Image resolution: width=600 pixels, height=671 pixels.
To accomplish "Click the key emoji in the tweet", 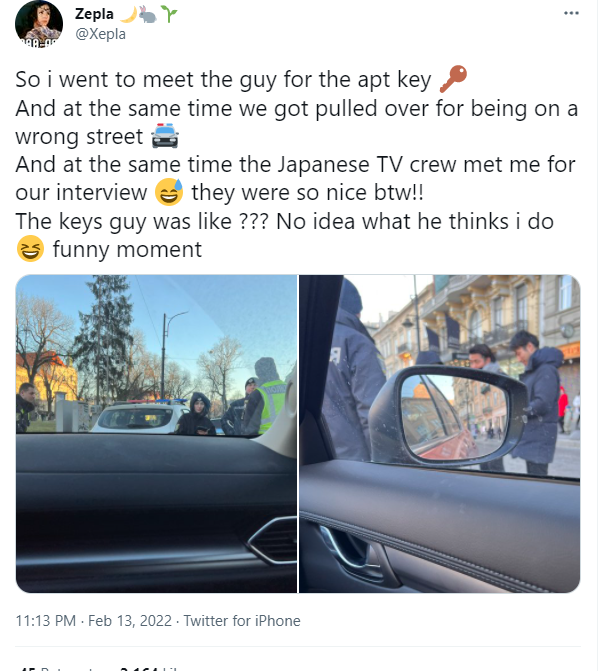I will pyautogui.click(x=453, y=79).
